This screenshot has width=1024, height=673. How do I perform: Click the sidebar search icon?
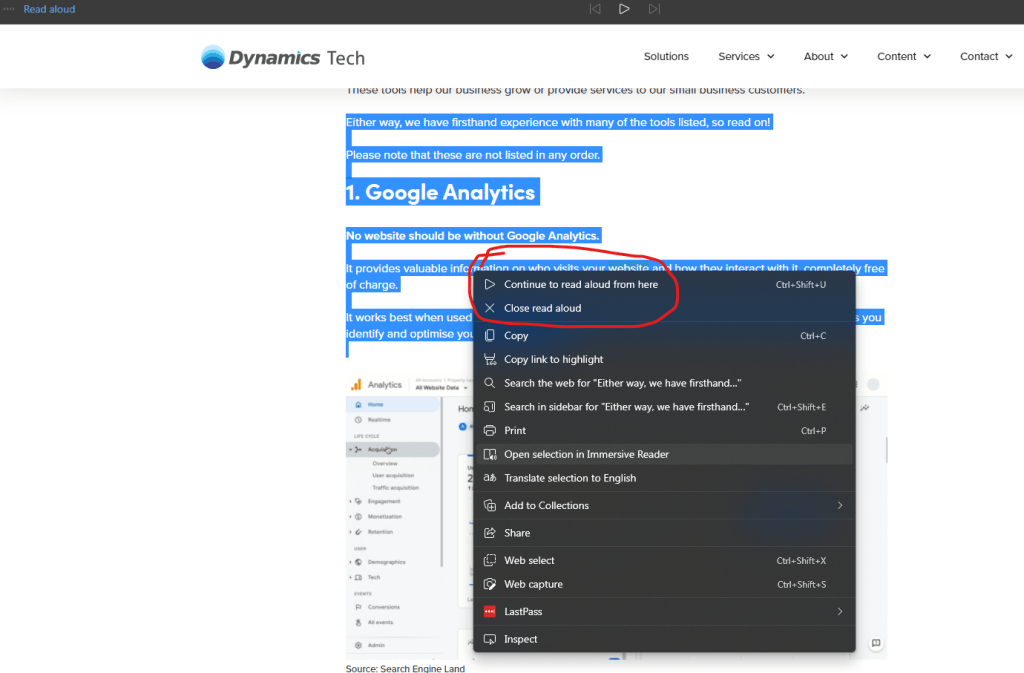[x=490, y=407]
